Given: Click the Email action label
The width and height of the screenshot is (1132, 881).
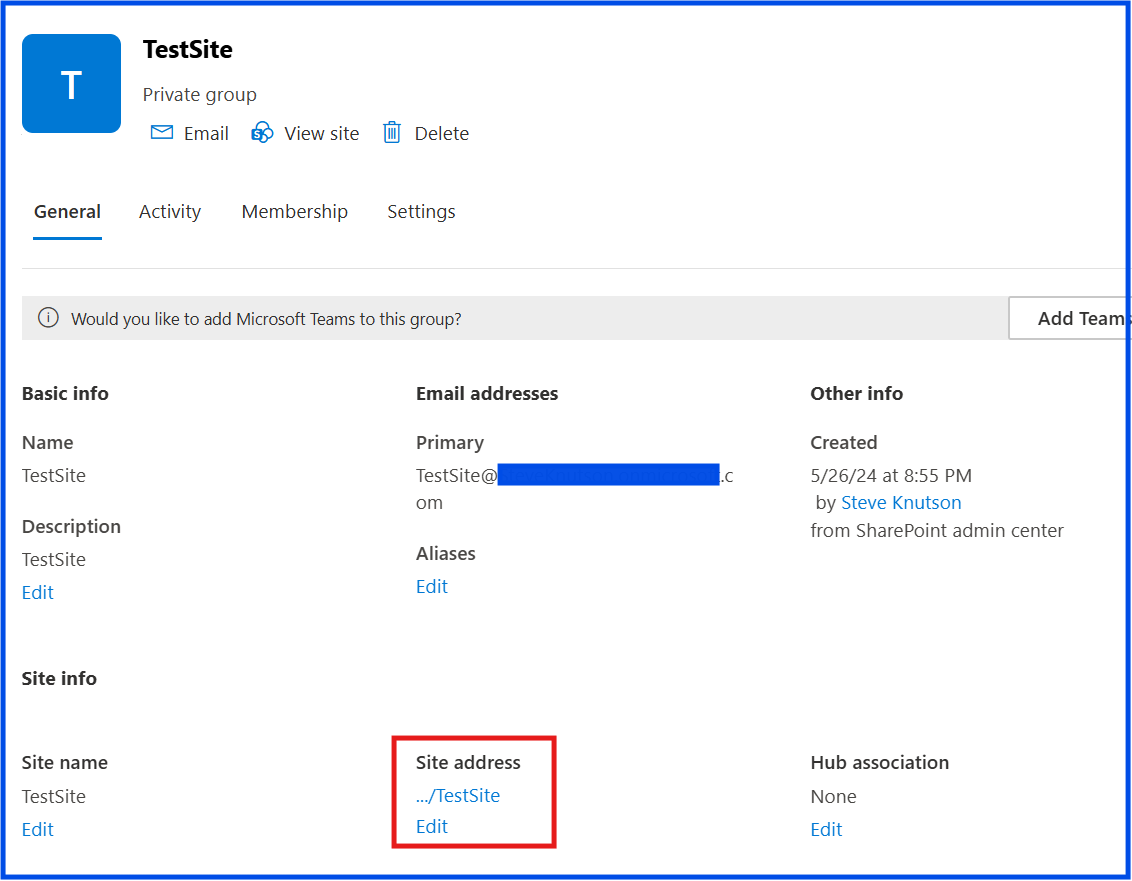Looking at the screenshot, I should pos(206,134).
